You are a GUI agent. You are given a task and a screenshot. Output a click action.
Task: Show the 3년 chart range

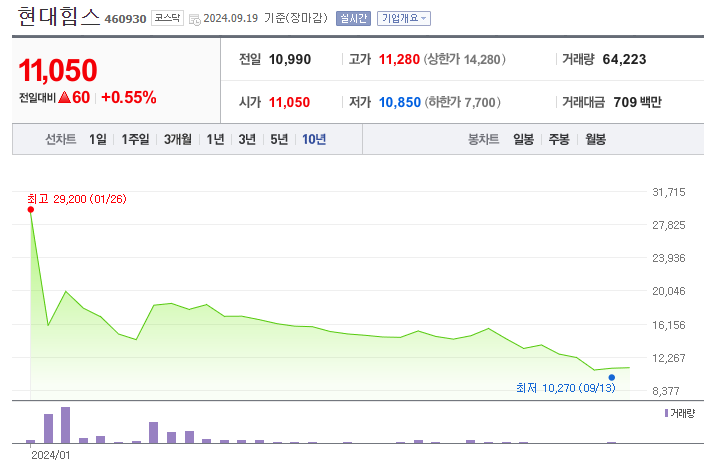pyautogui.click(x=247, y=140)
